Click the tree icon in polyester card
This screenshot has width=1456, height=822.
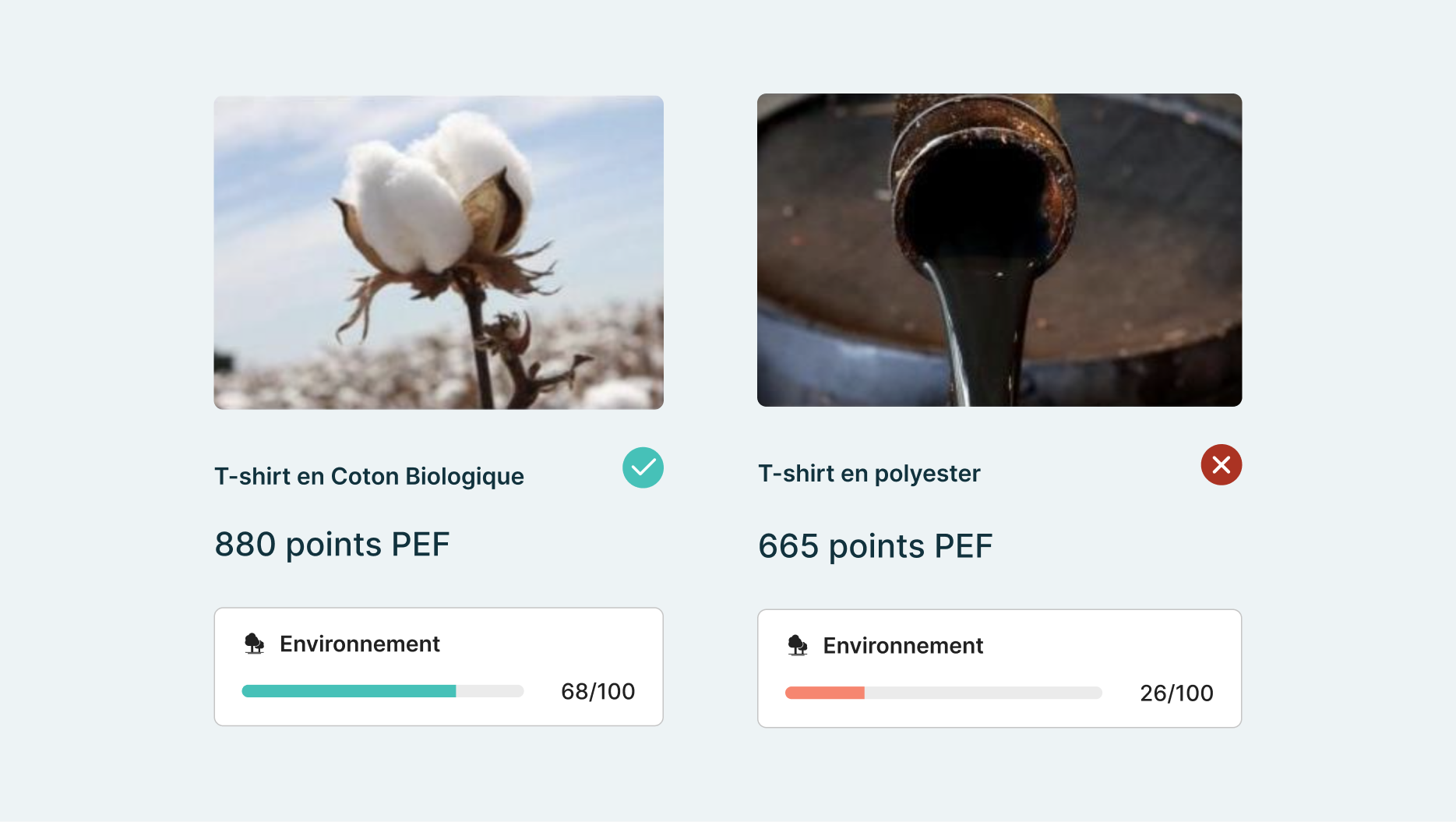click(x=797, y=645)
